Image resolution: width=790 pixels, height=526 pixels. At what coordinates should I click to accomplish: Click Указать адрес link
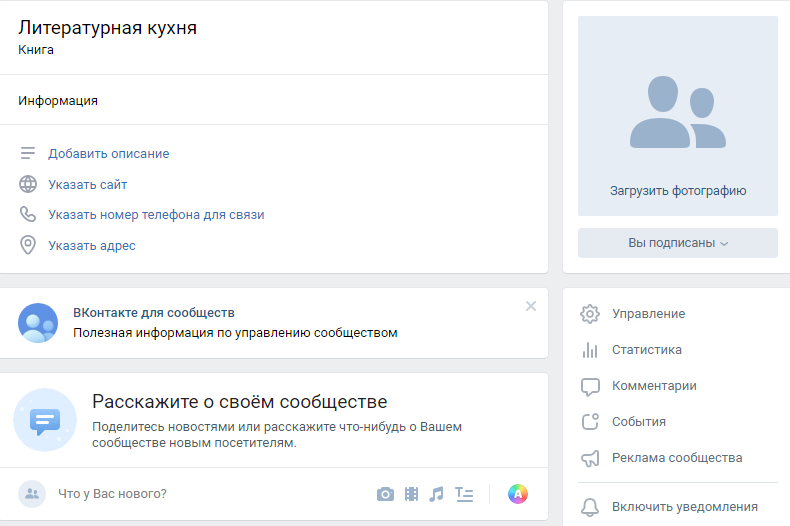(x=92, y=246)
